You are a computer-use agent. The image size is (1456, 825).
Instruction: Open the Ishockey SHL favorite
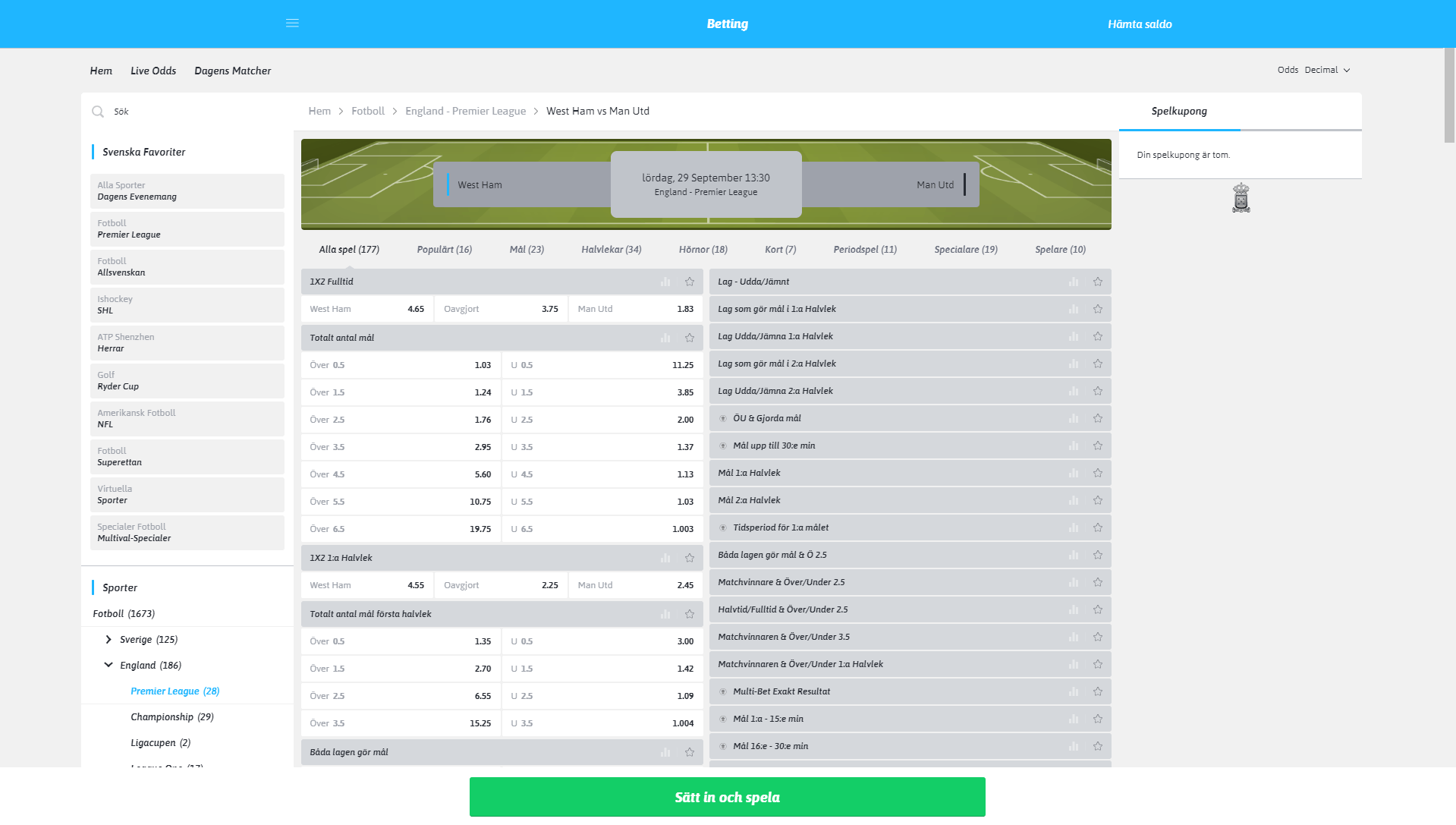click(x=187, y=305)
